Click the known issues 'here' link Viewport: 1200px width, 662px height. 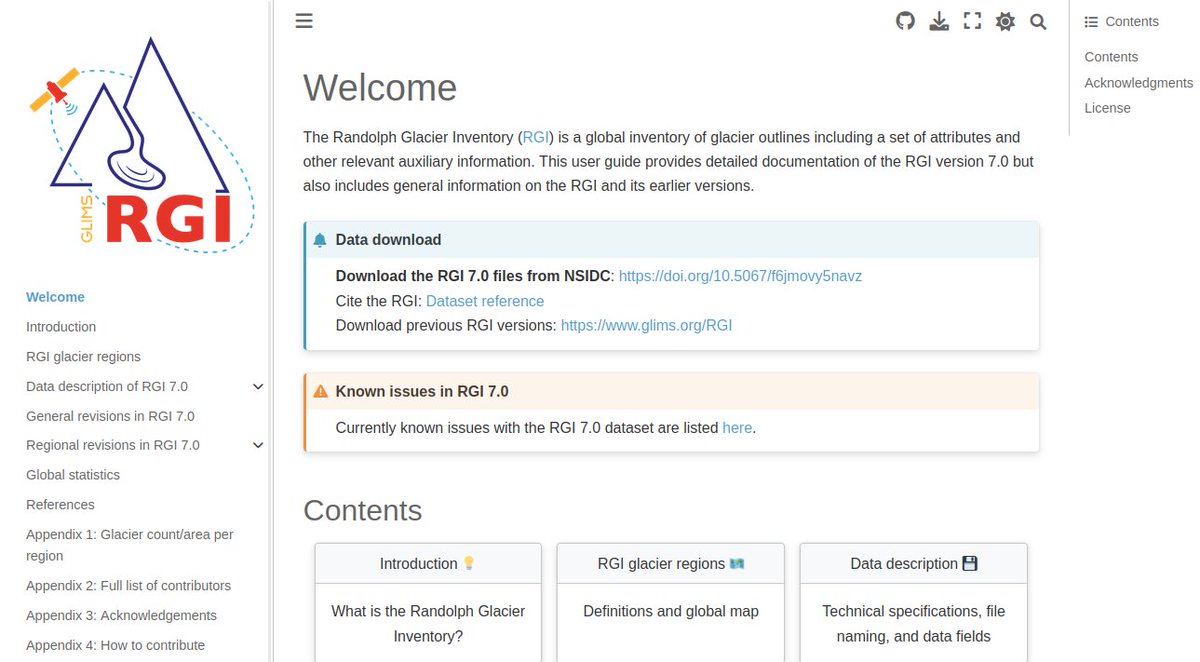(x=737, y=428)
